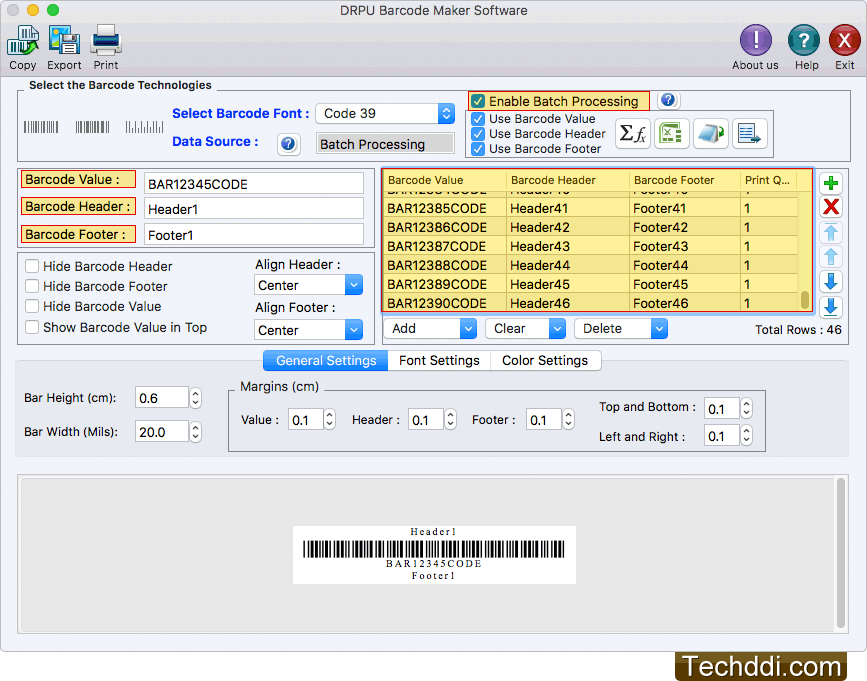
Task: Uncheck Use Barcode Header
Action: point(478,134)
